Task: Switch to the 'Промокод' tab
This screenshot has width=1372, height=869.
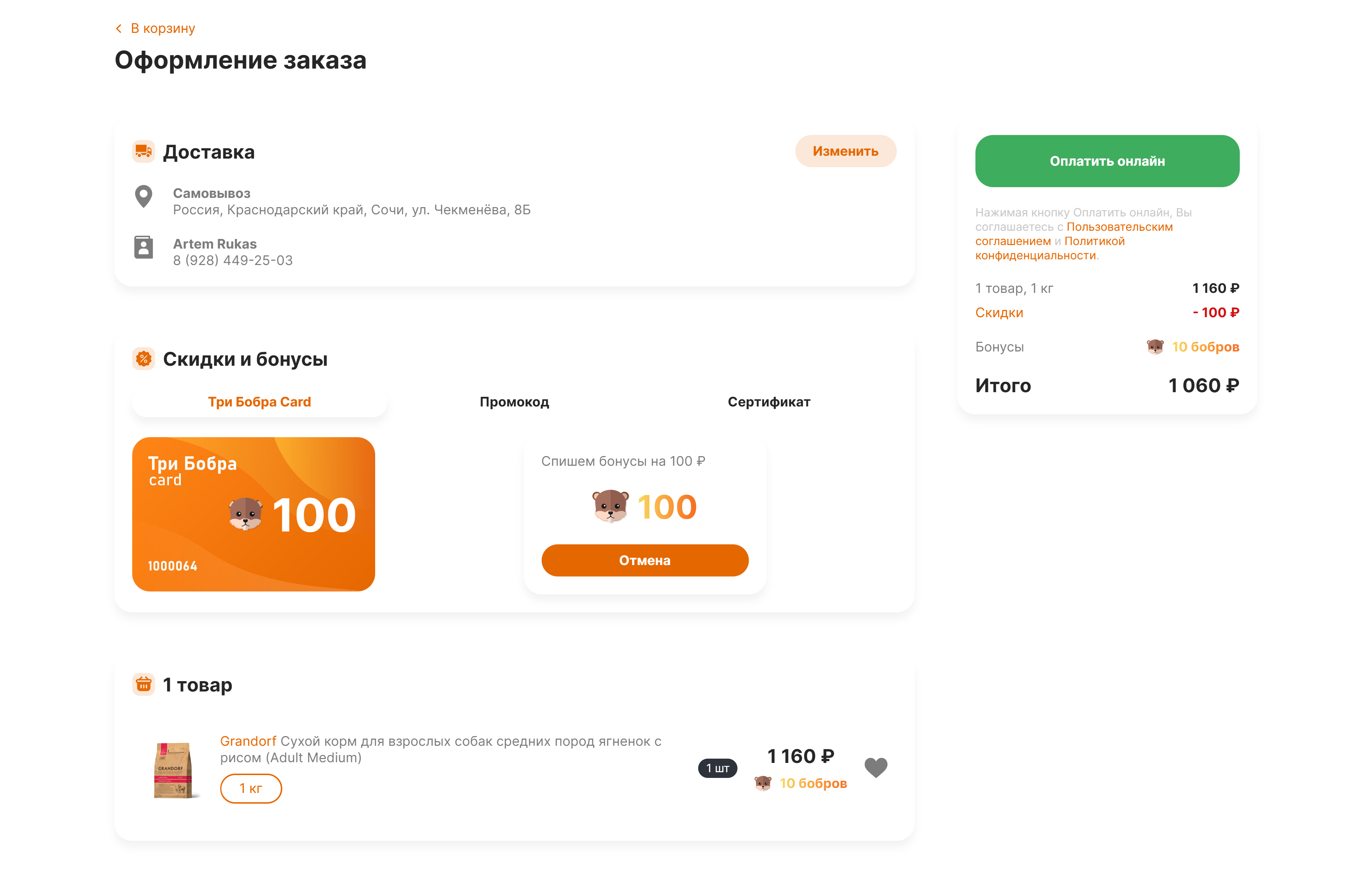Action: coord(514,402)
